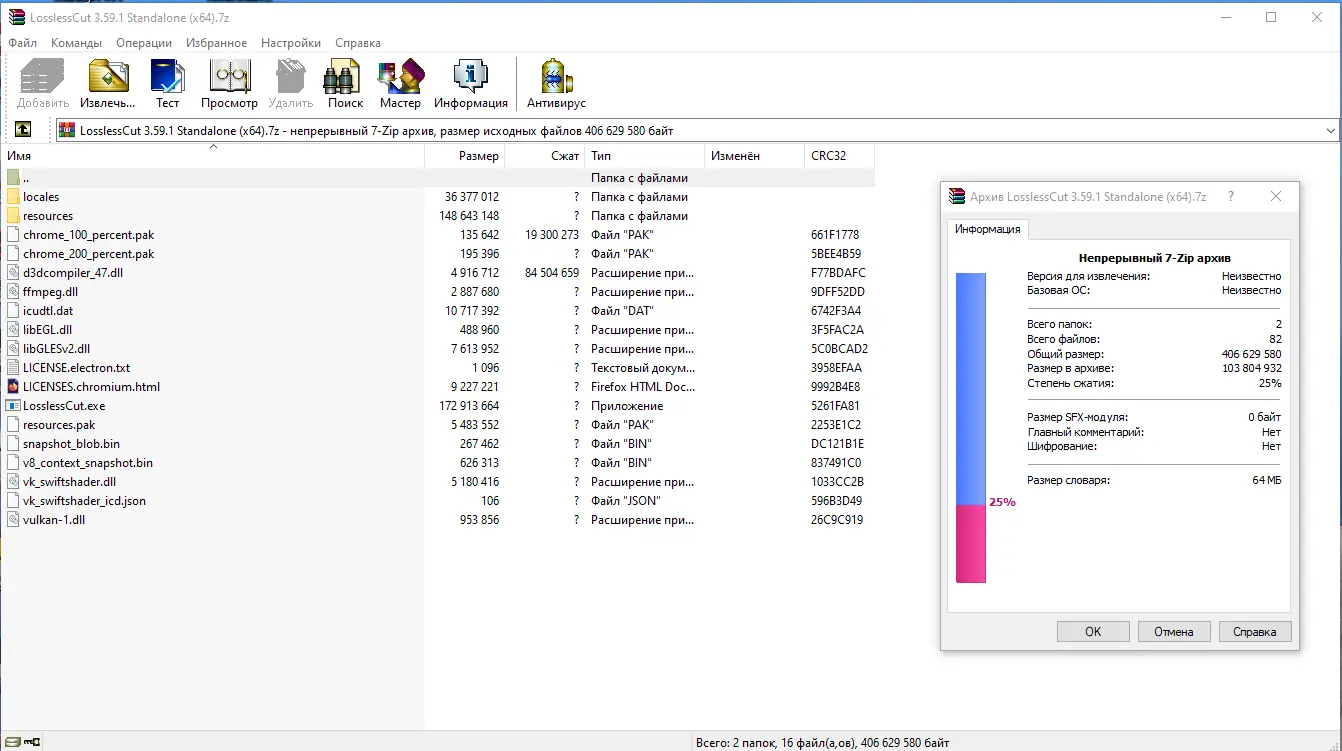Screen dimensions: 1342x751
Task: Go up one folder level button
Action: 23,130
